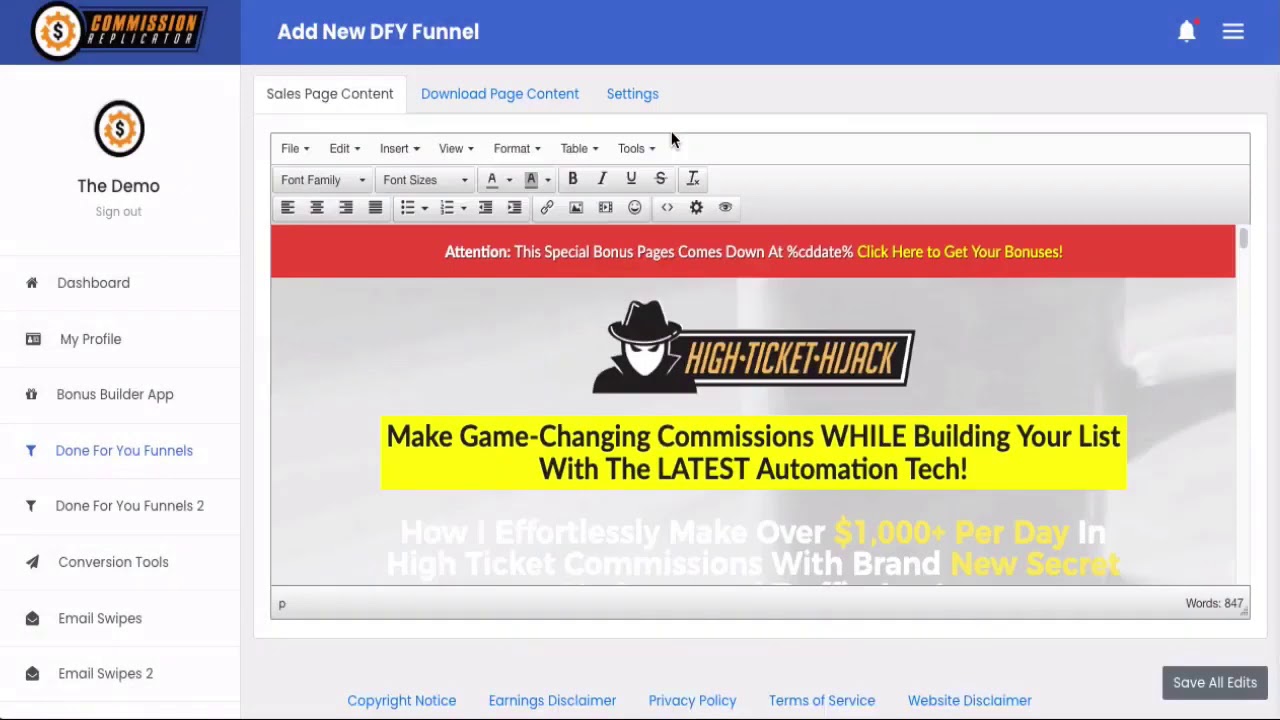Click the background color A icon

[532, 180]
